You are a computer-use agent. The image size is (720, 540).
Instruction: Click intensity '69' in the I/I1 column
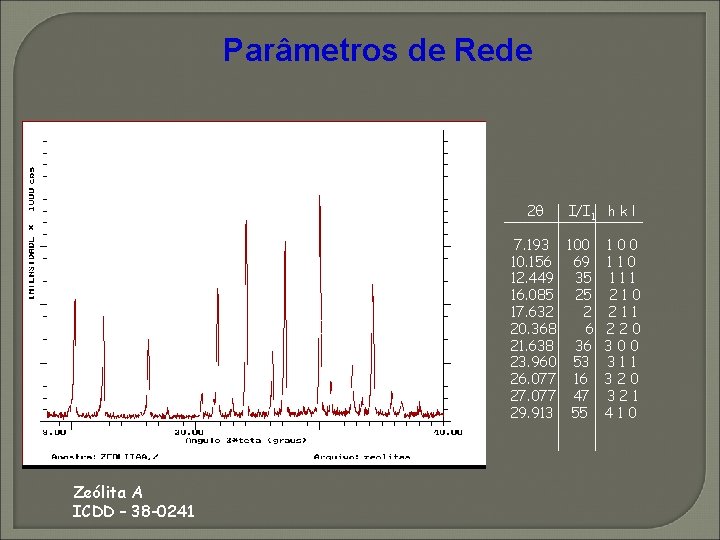[x=581, y=261]
